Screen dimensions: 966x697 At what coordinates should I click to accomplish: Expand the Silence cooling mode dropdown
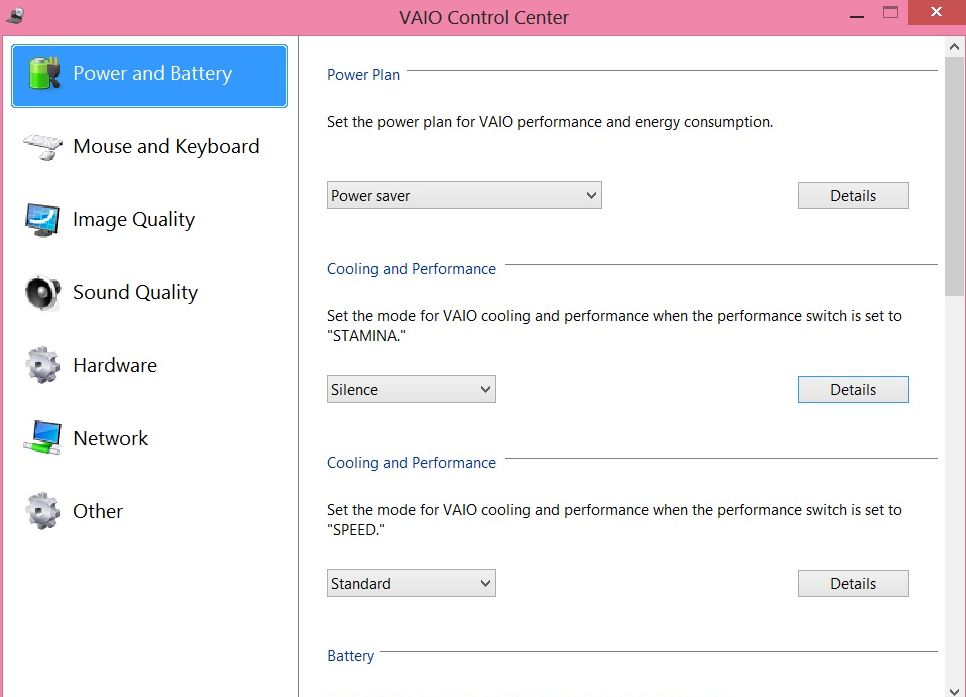click(411, 389)
